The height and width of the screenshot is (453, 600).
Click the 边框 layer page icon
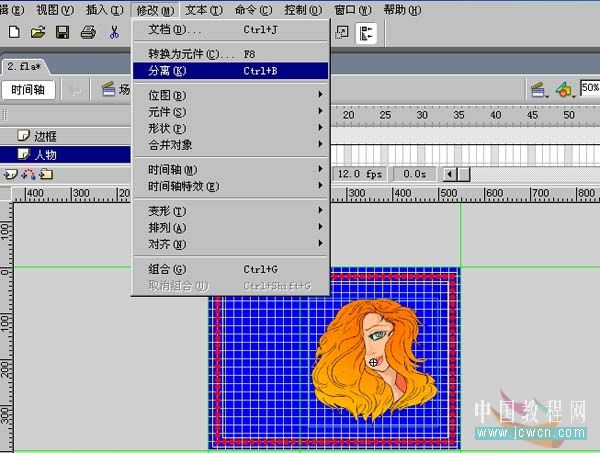point(23,135)
